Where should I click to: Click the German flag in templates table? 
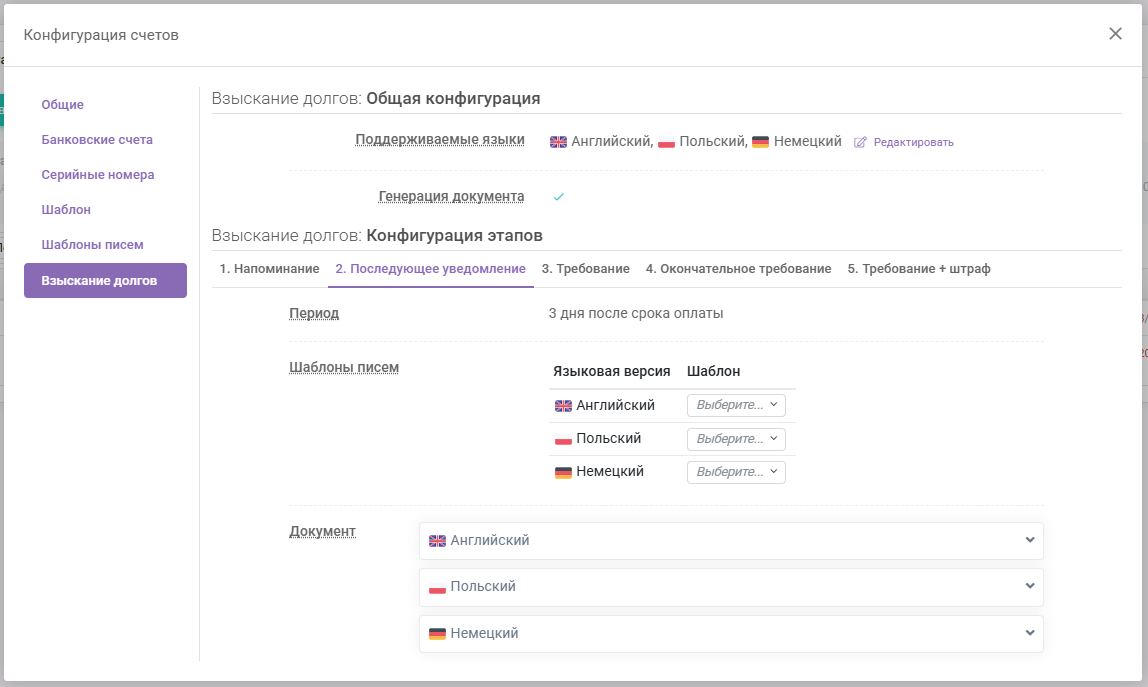tap(563, 472)
